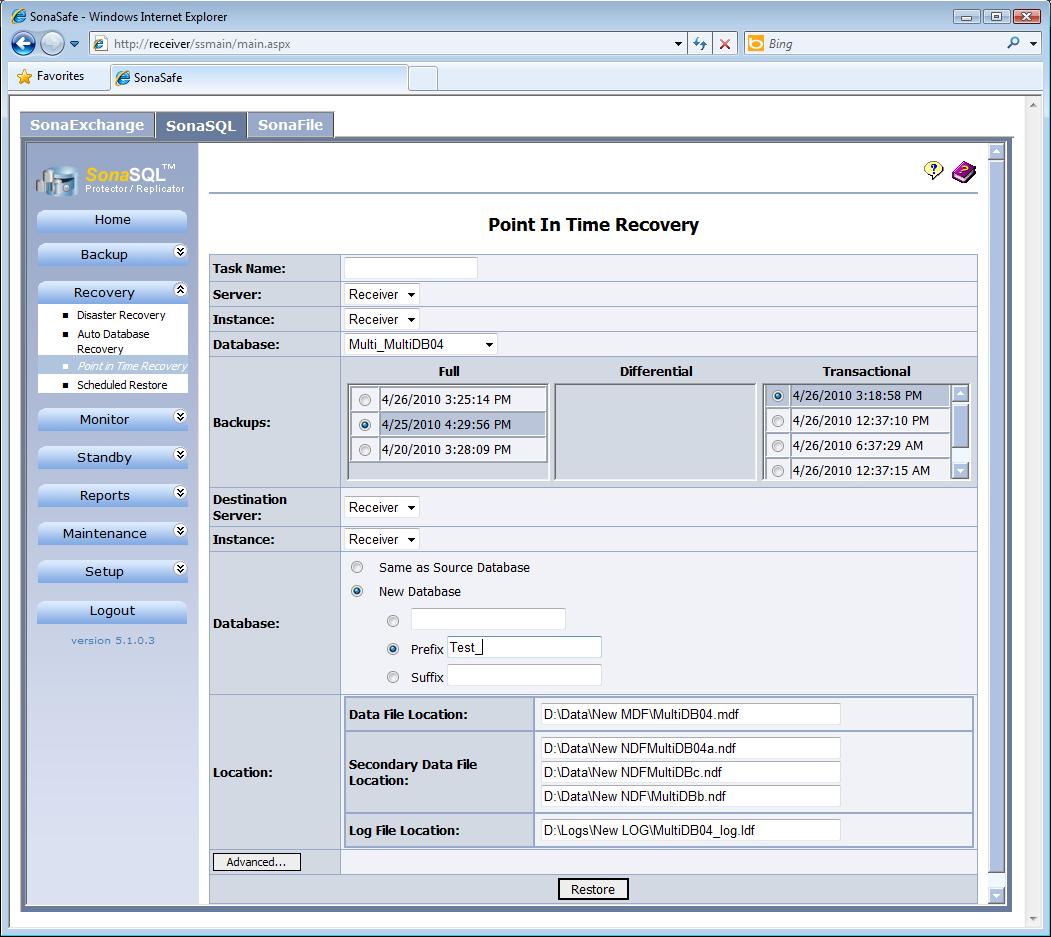Click the Advanced... button
The image size is (1051, 937).
tap(256, 862)
